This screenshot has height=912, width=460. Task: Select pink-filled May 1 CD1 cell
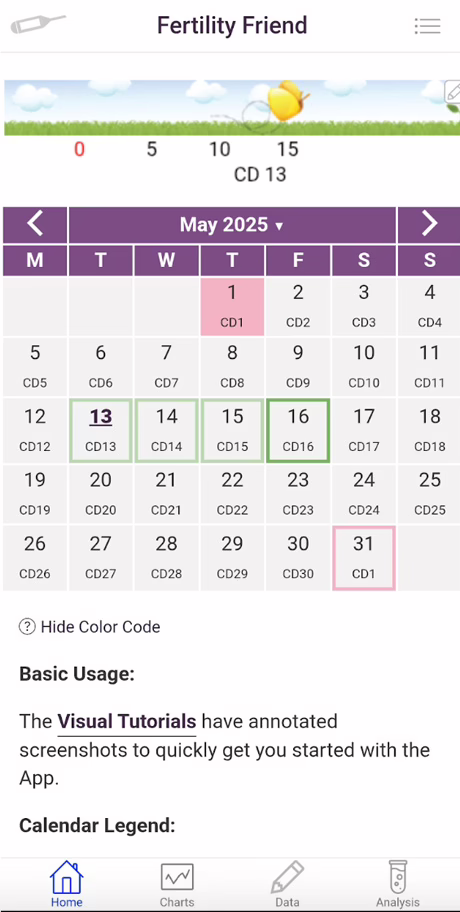(x=232, y=307)
